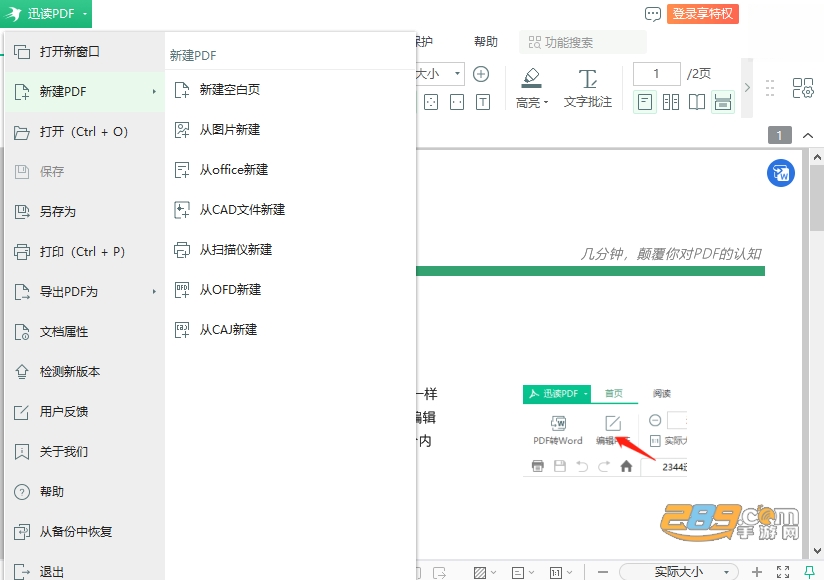This screenshot has width=824, height=580.
Task: Expand the 导出PDF为 submenu arrow
Action: click(154, 292)
